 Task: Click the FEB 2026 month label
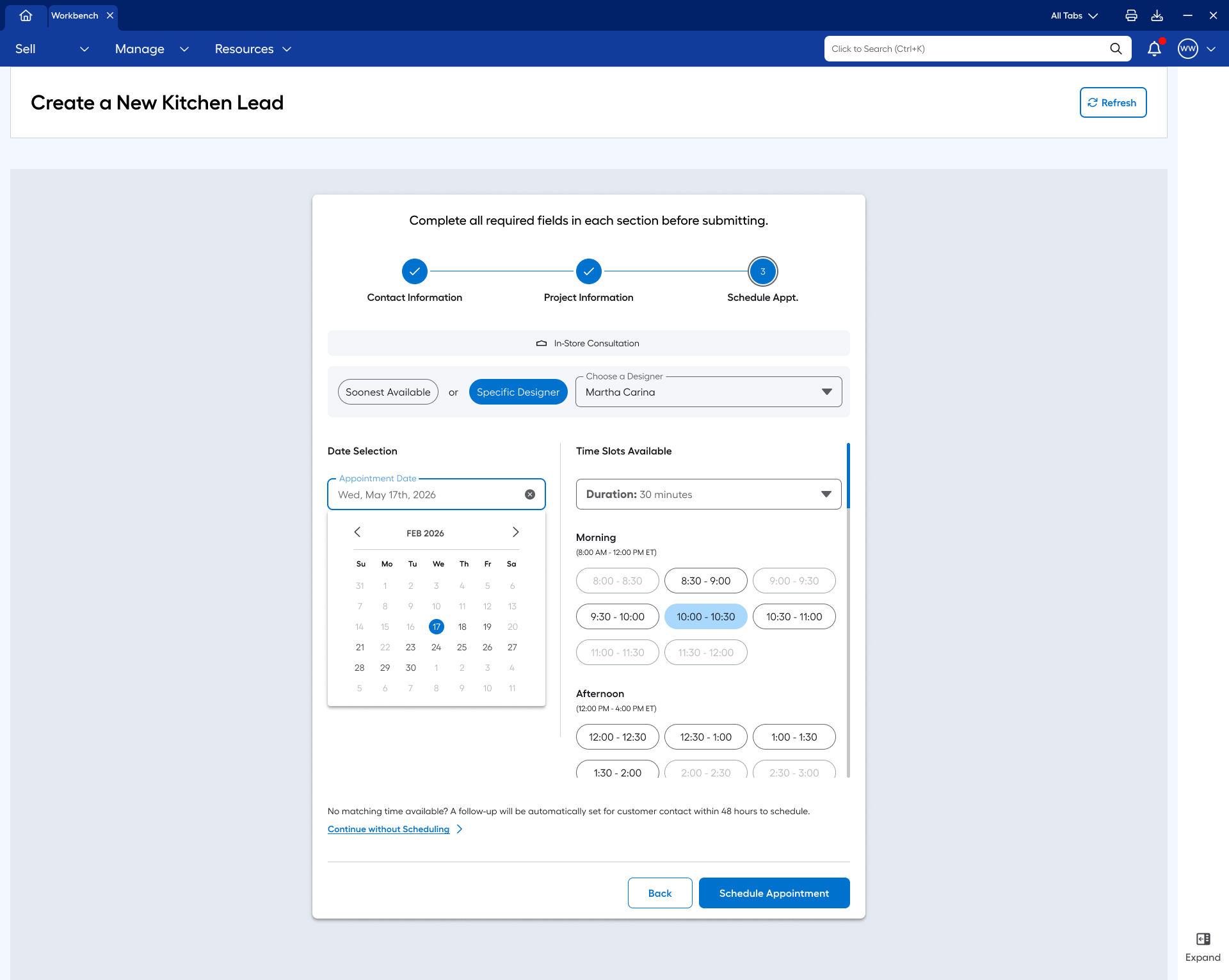tap(425, 533)
